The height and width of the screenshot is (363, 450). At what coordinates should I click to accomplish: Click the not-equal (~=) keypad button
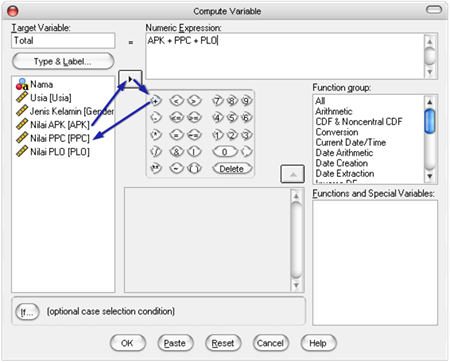click(194, 135)
